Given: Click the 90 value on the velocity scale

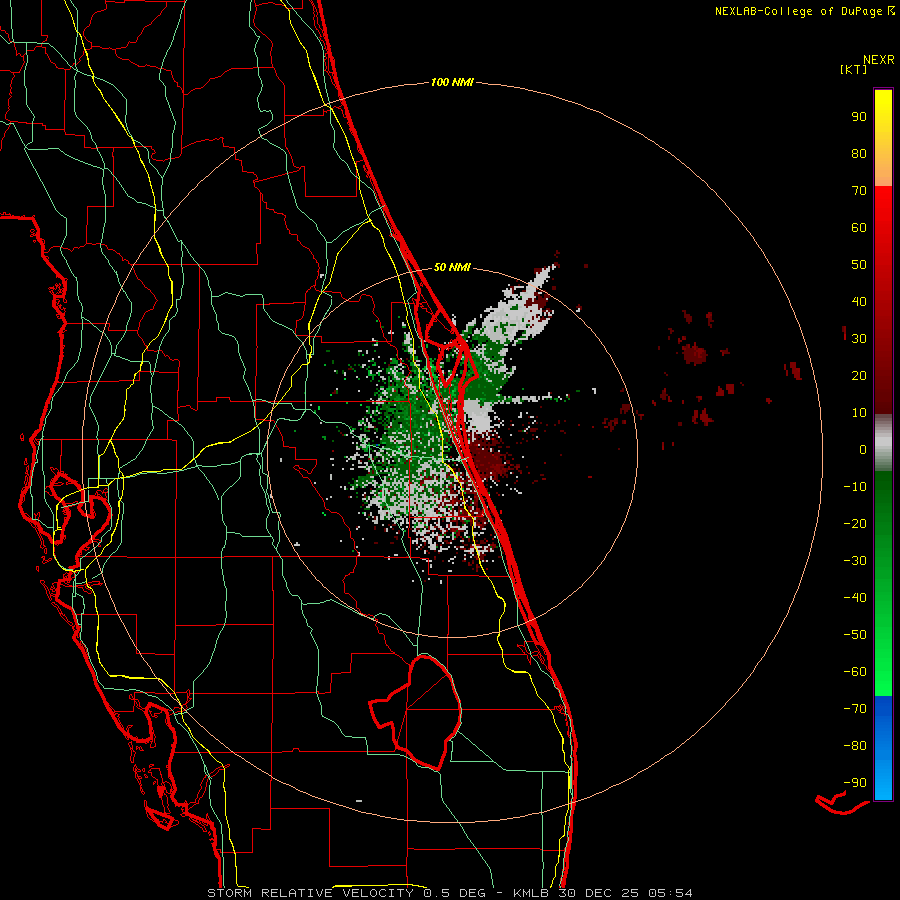Looking at the screenshot, I should [859, 117].
